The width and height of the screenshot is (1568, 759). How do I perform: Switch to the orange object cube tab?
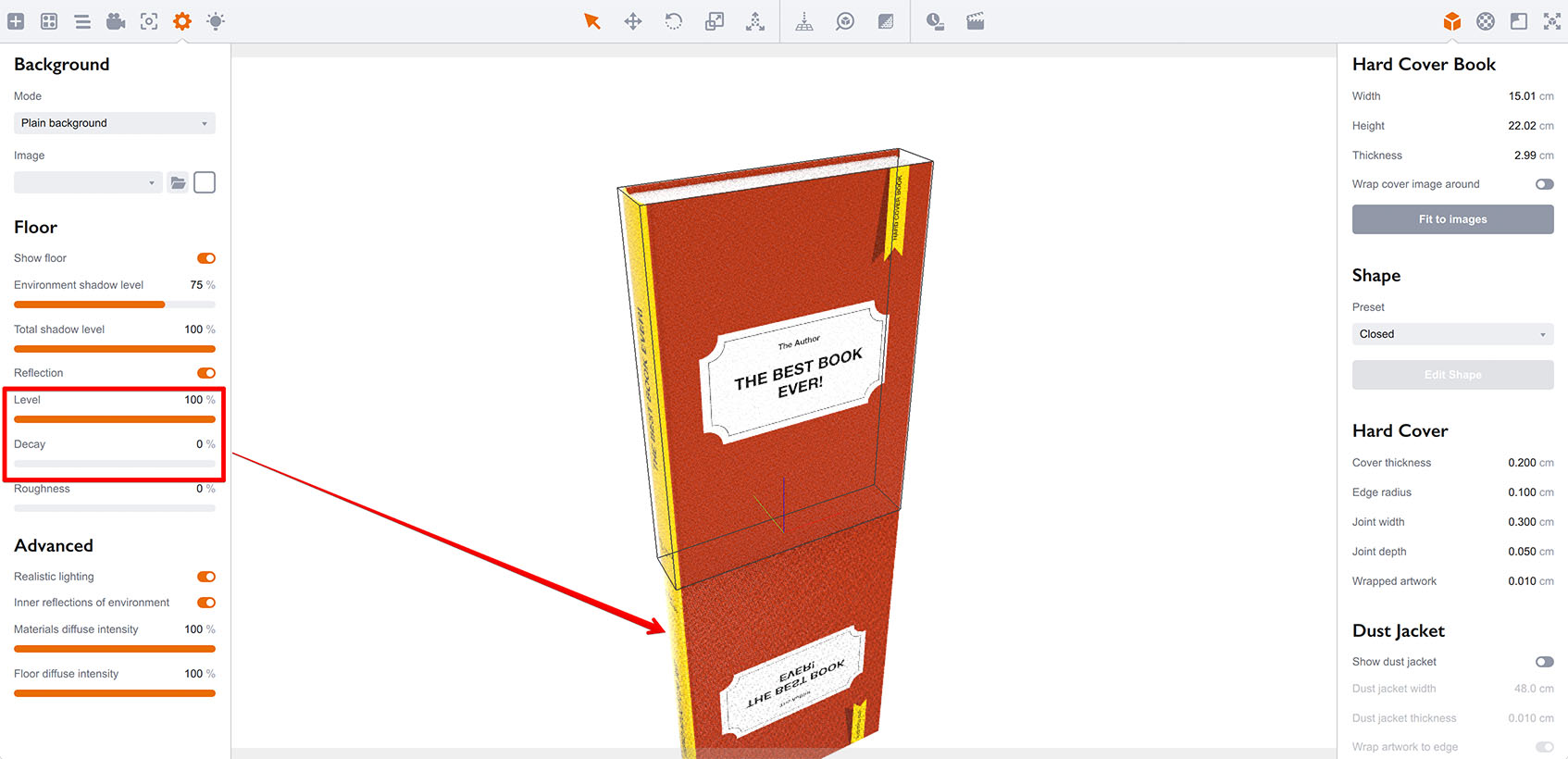(x=1452, y=21)
